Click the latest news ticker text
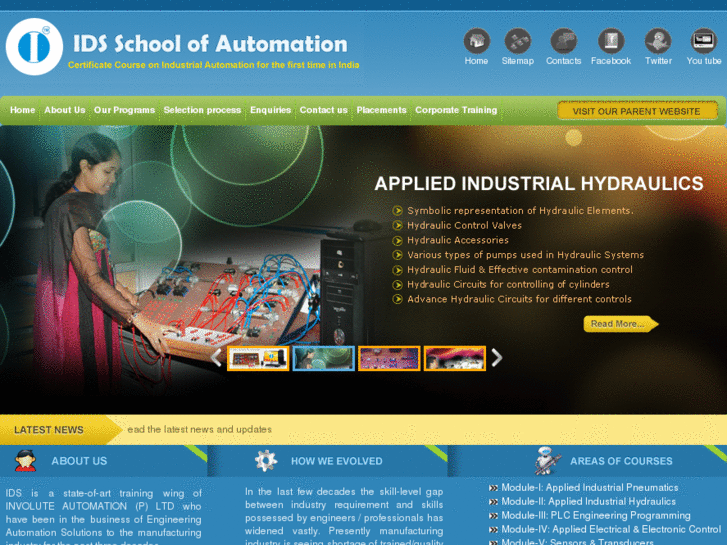 (199, 430)
